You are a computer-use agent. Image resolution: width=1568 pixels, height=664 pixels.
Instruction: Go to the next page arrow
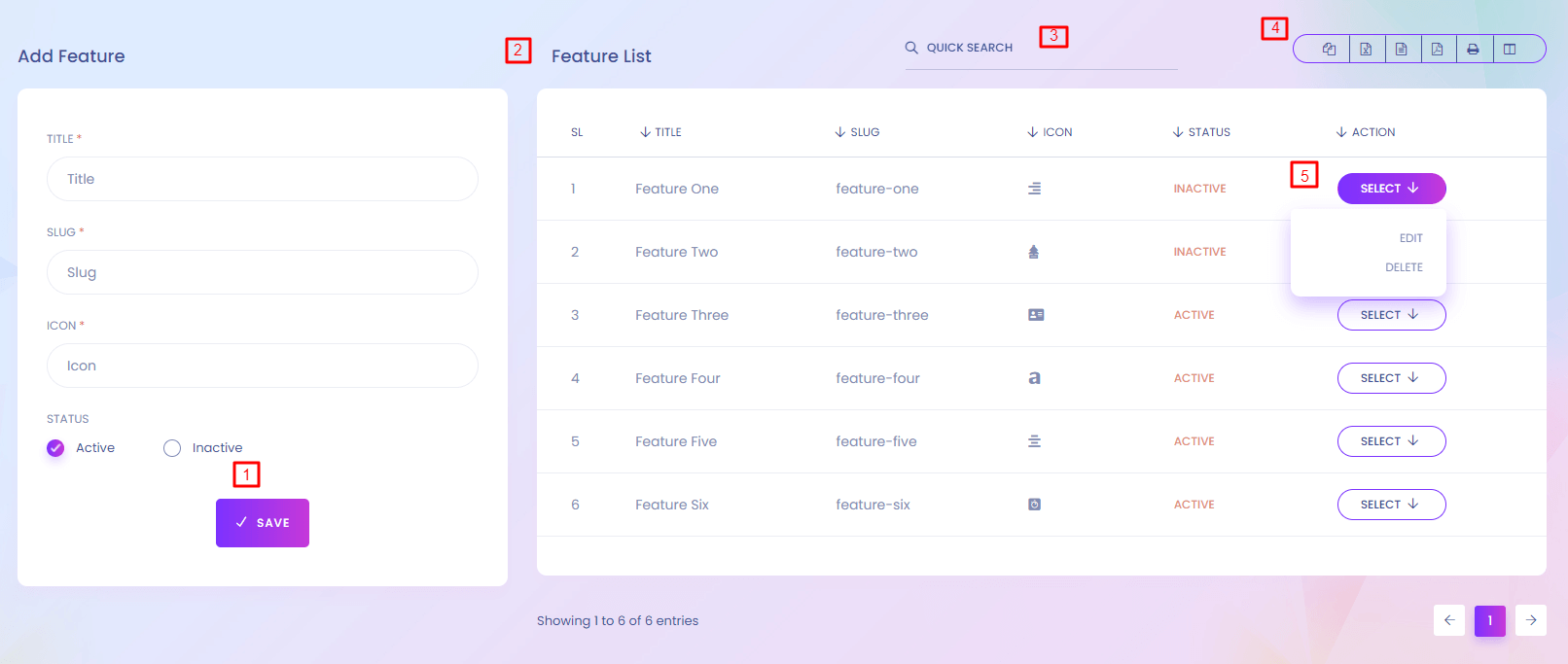pos(1530,620)
